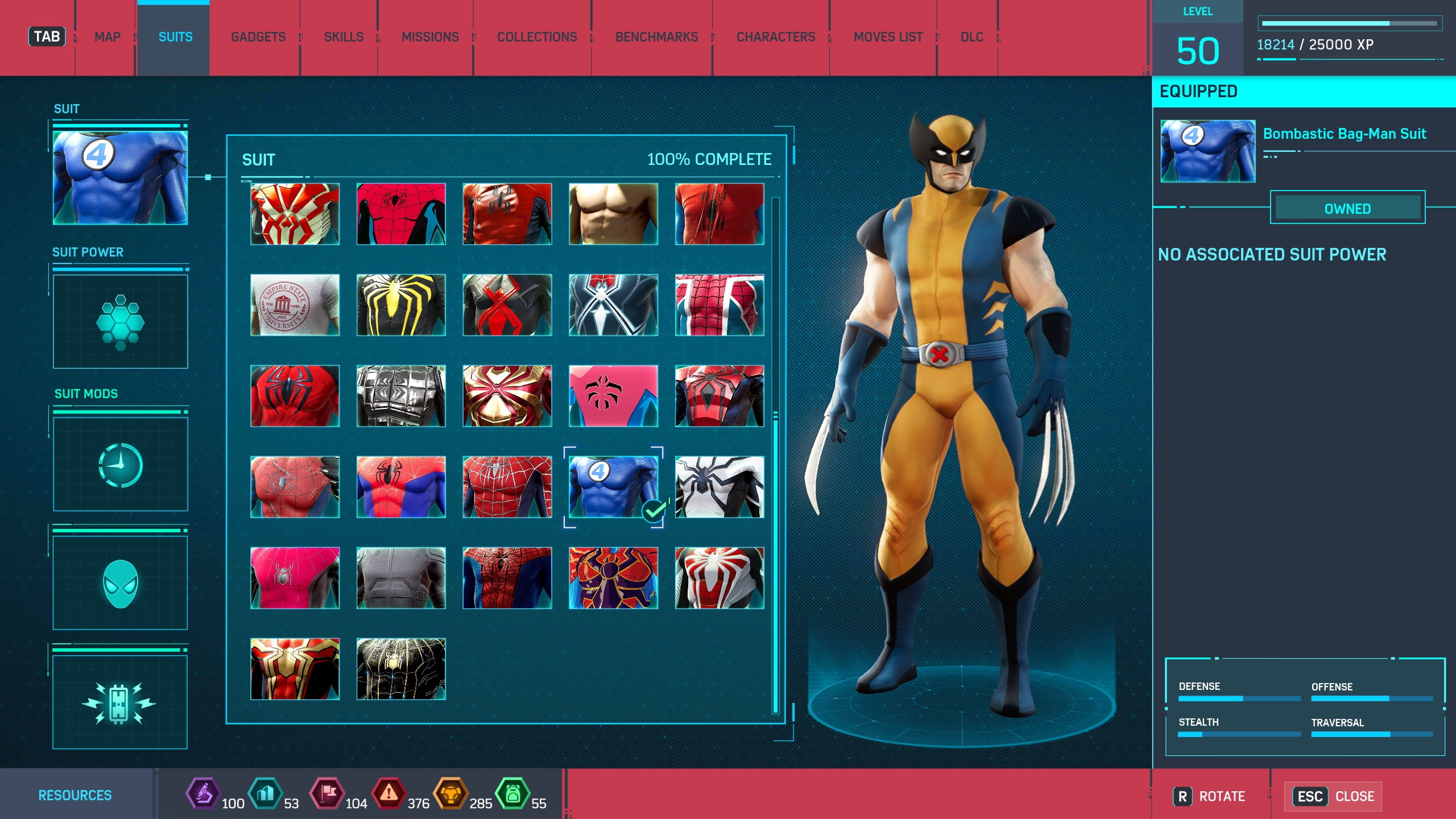Select the spider mask suit mod slot
Image resolution: width=1456 pixels, height=819 pixels.
point(120,583)
